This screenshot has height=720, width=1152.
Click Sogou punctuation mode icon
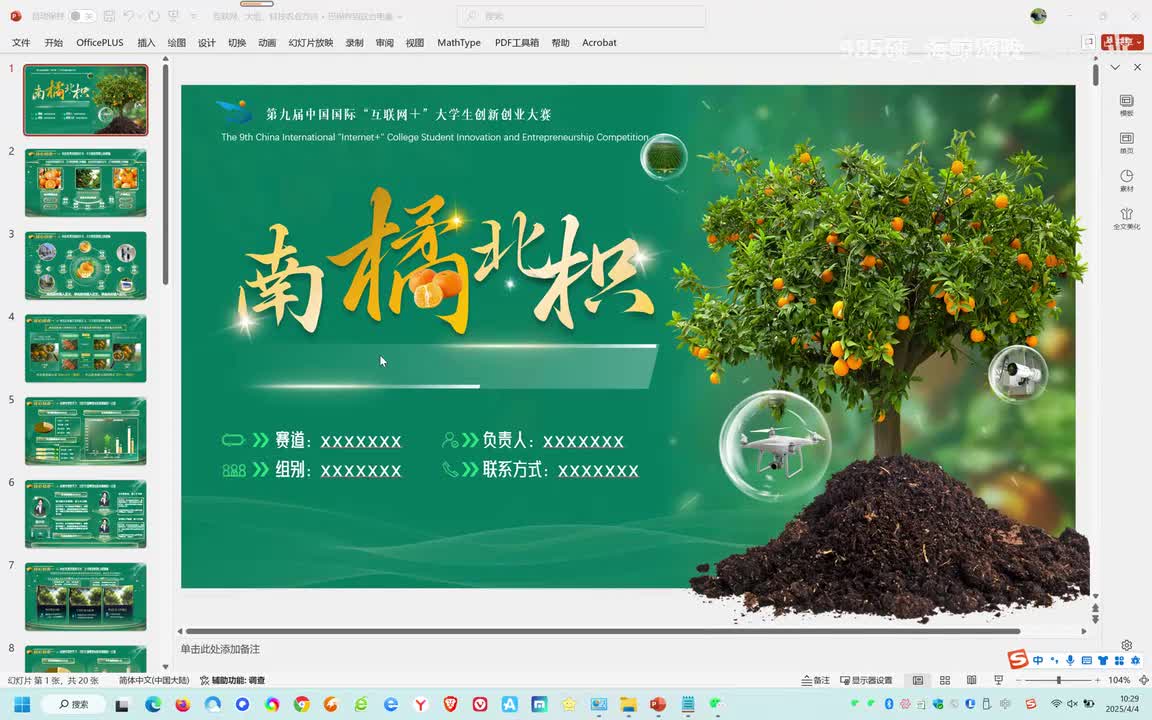click(x=1054, y=660)
